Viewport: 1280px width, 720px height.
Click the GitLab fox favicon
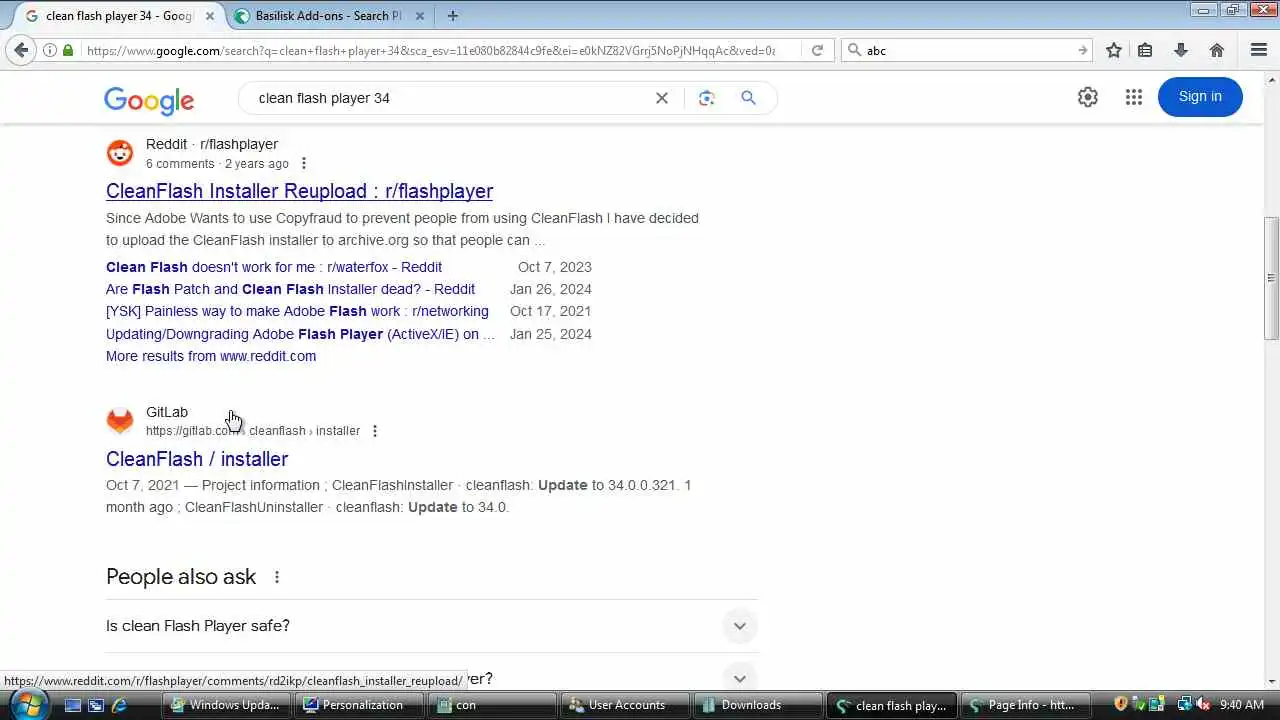[x=120, y=421]
